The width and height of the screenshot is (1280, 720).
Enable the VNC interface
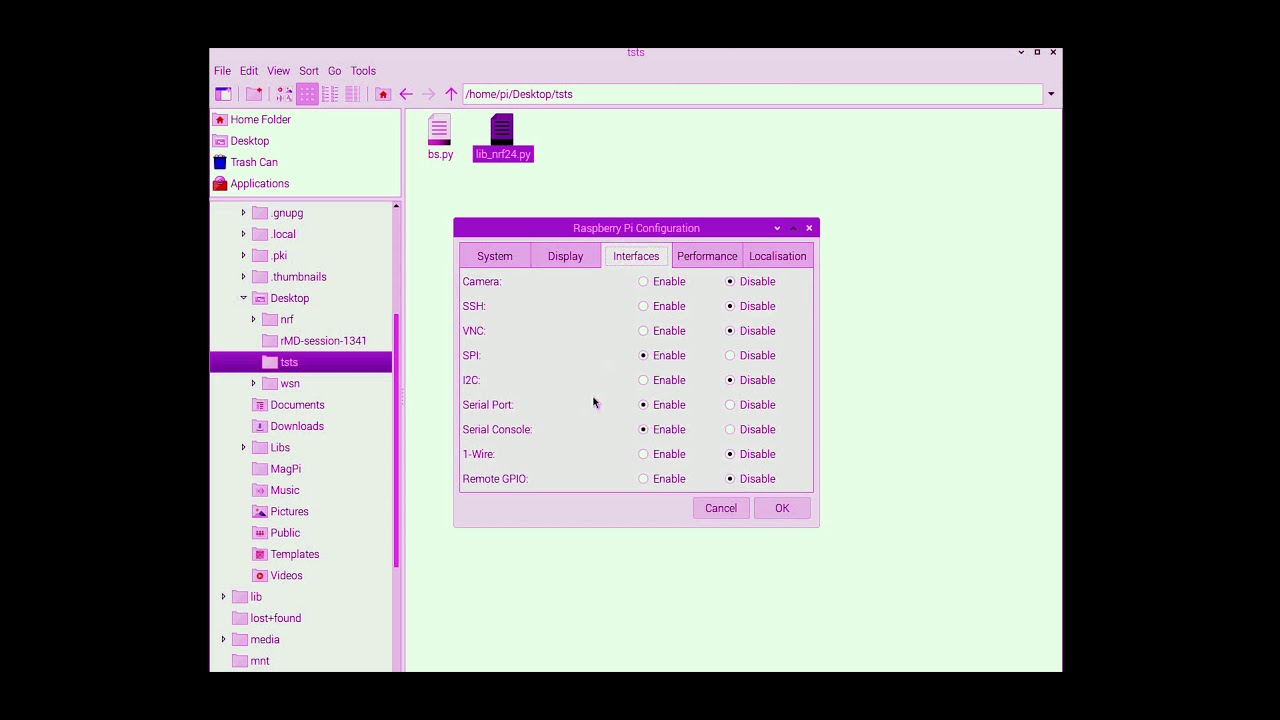(643, 331)
